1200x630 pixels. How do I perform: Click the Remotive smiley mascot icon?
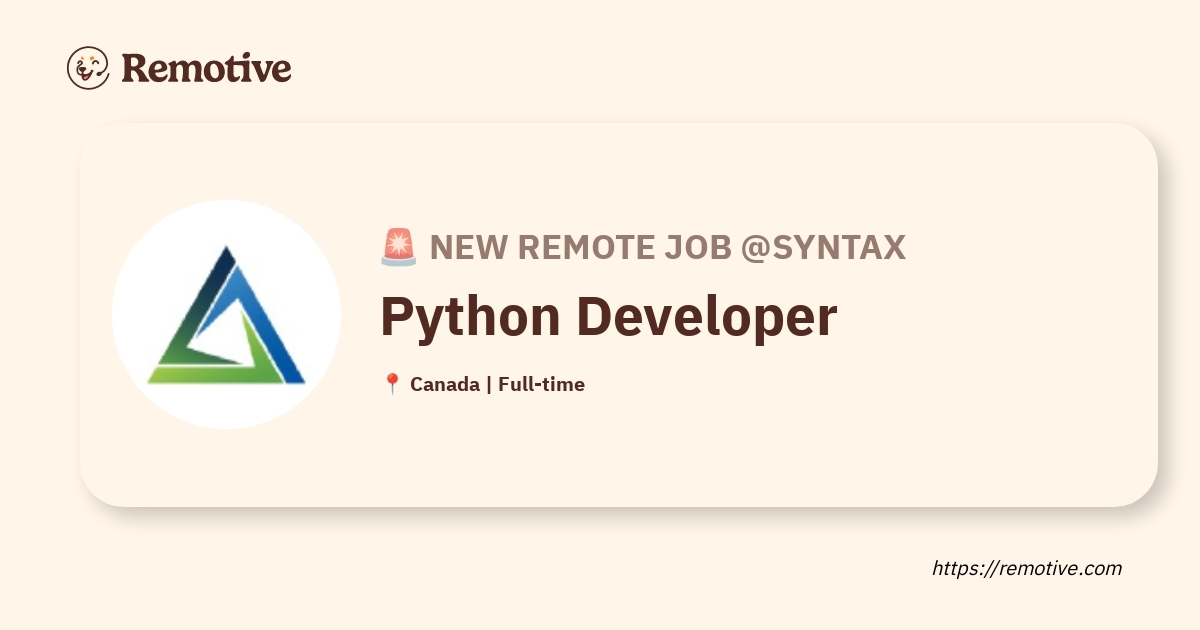[88, 68]
